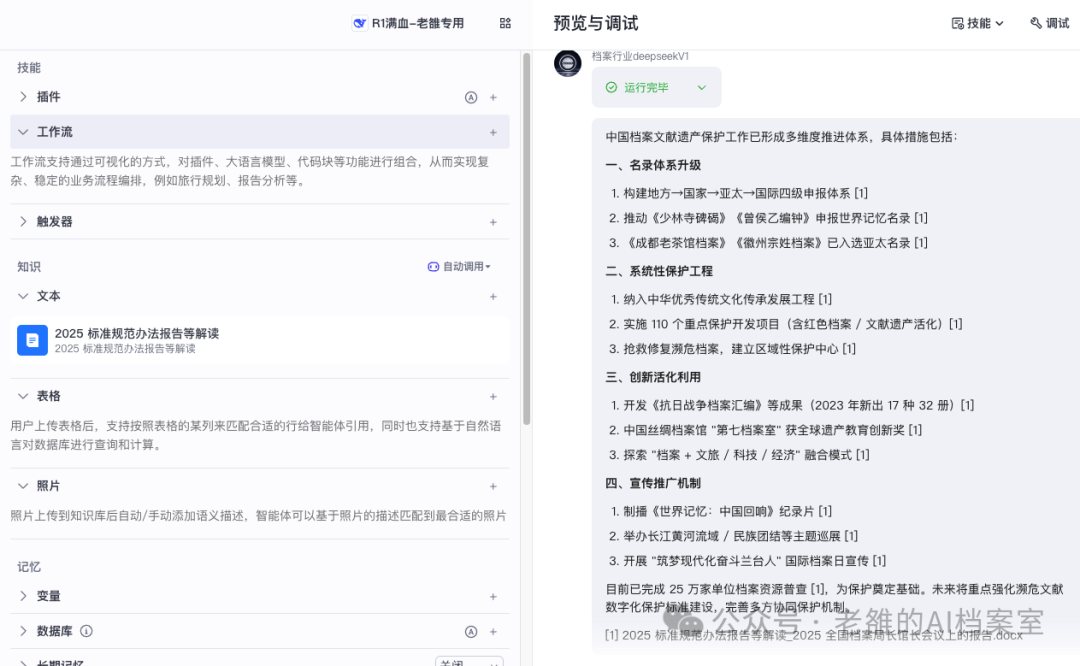The image size is (1080, 666).
Task: Collapse the 文本 knowledge section
Action: [x=23, y=296]
